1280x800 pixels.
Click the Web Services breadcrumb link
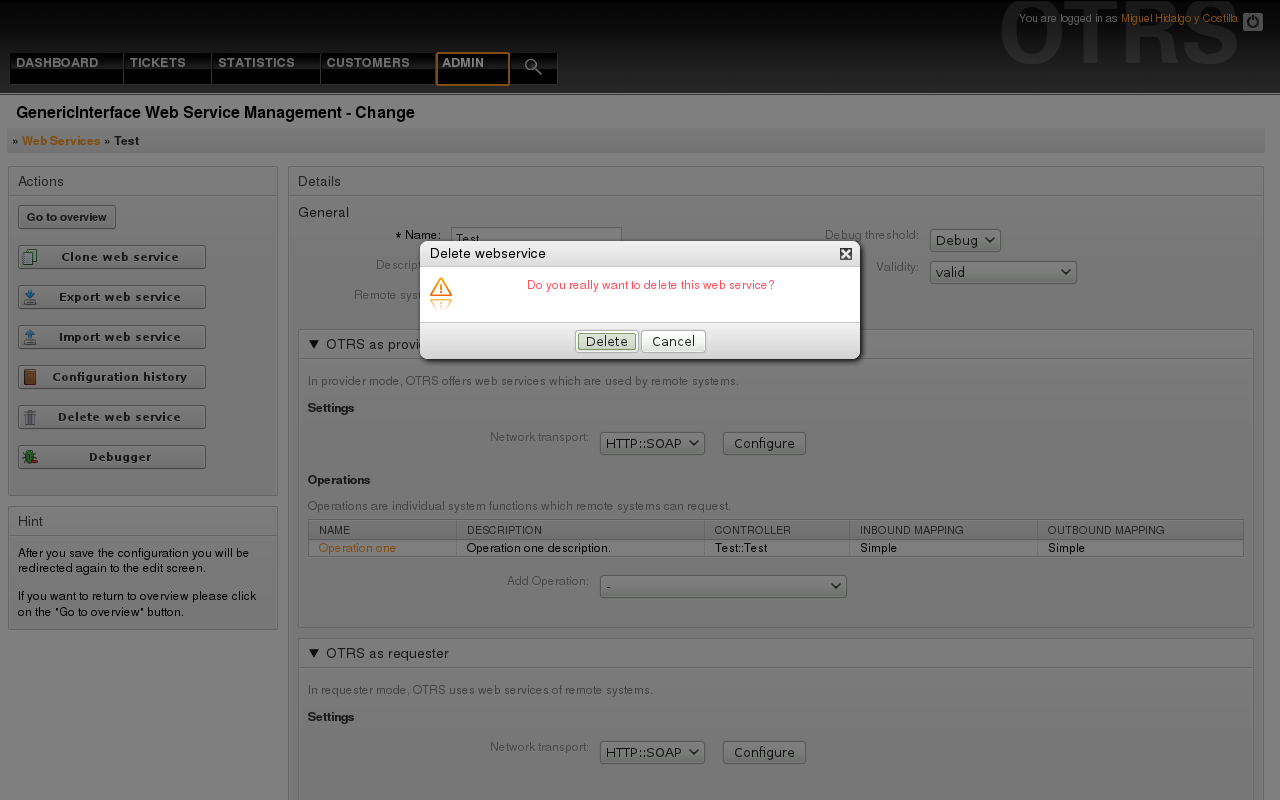(x=61, y=141)
